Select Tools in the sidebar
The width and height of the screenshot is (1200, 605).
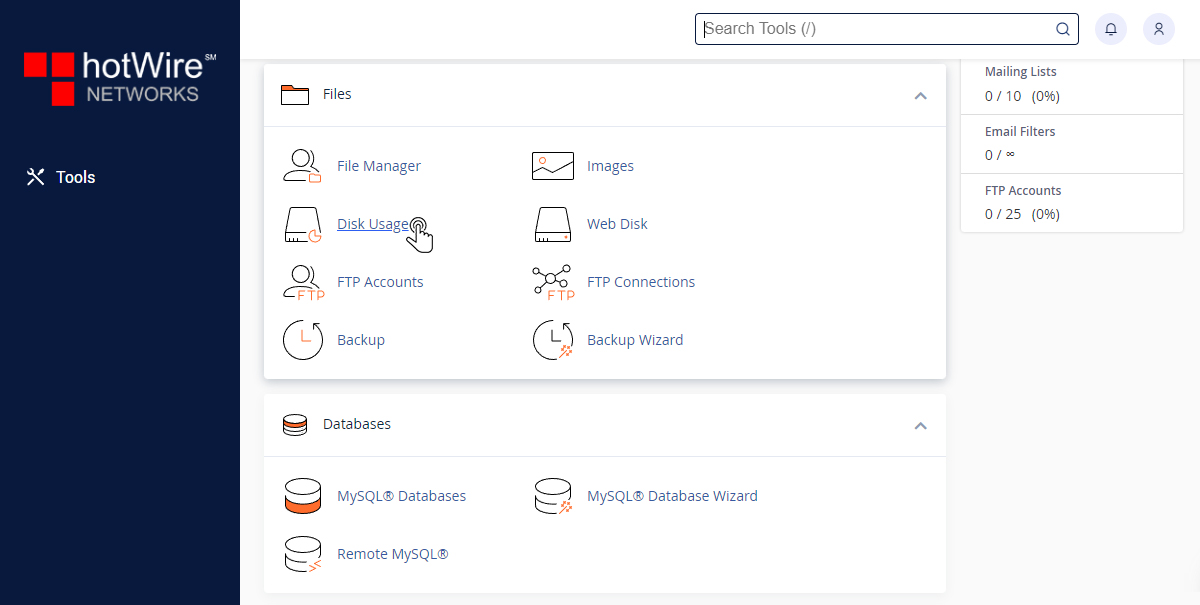[x=62, y=177]
